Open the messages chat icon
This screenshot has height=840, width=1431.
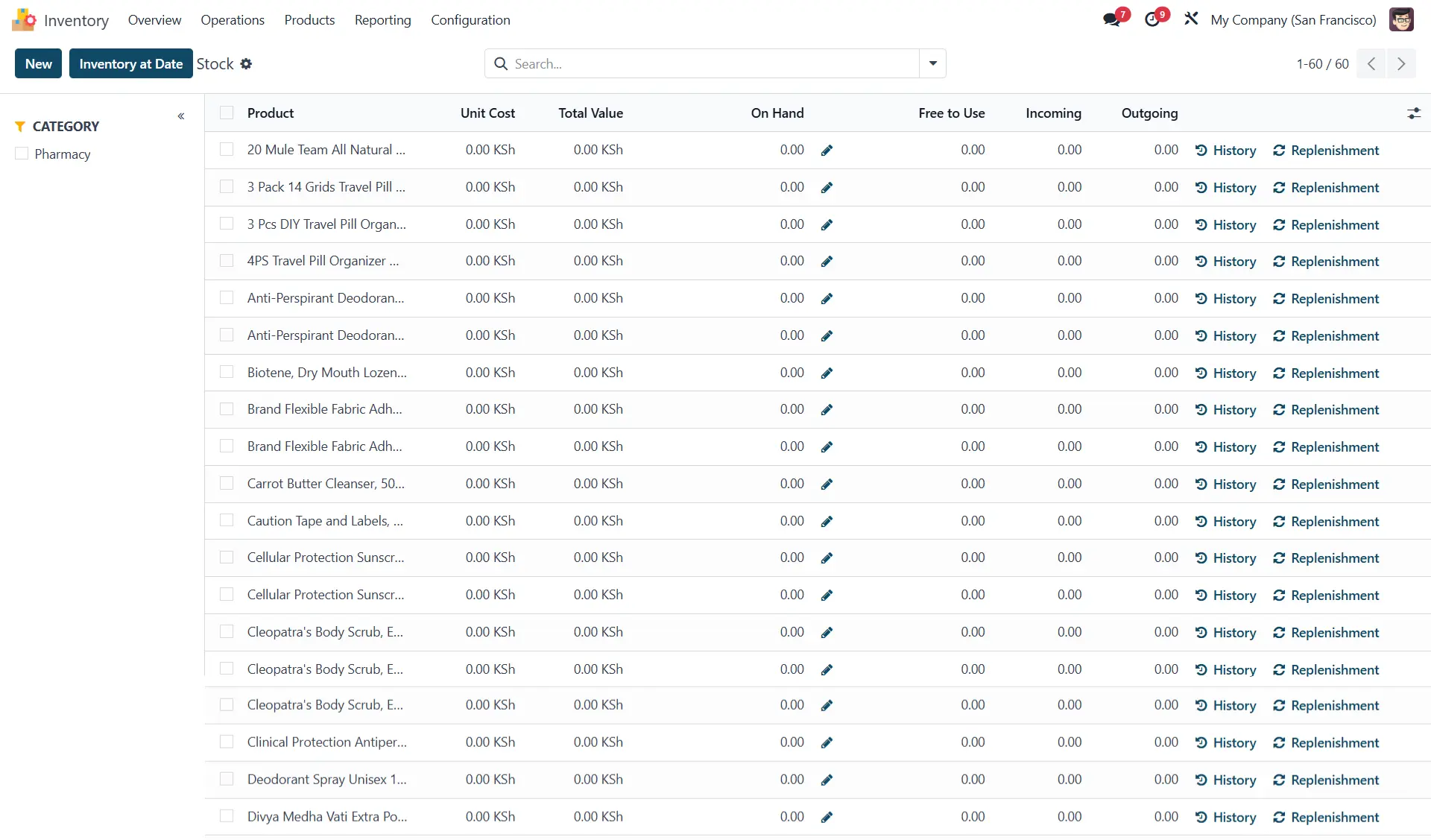[x=1112, y=20]
